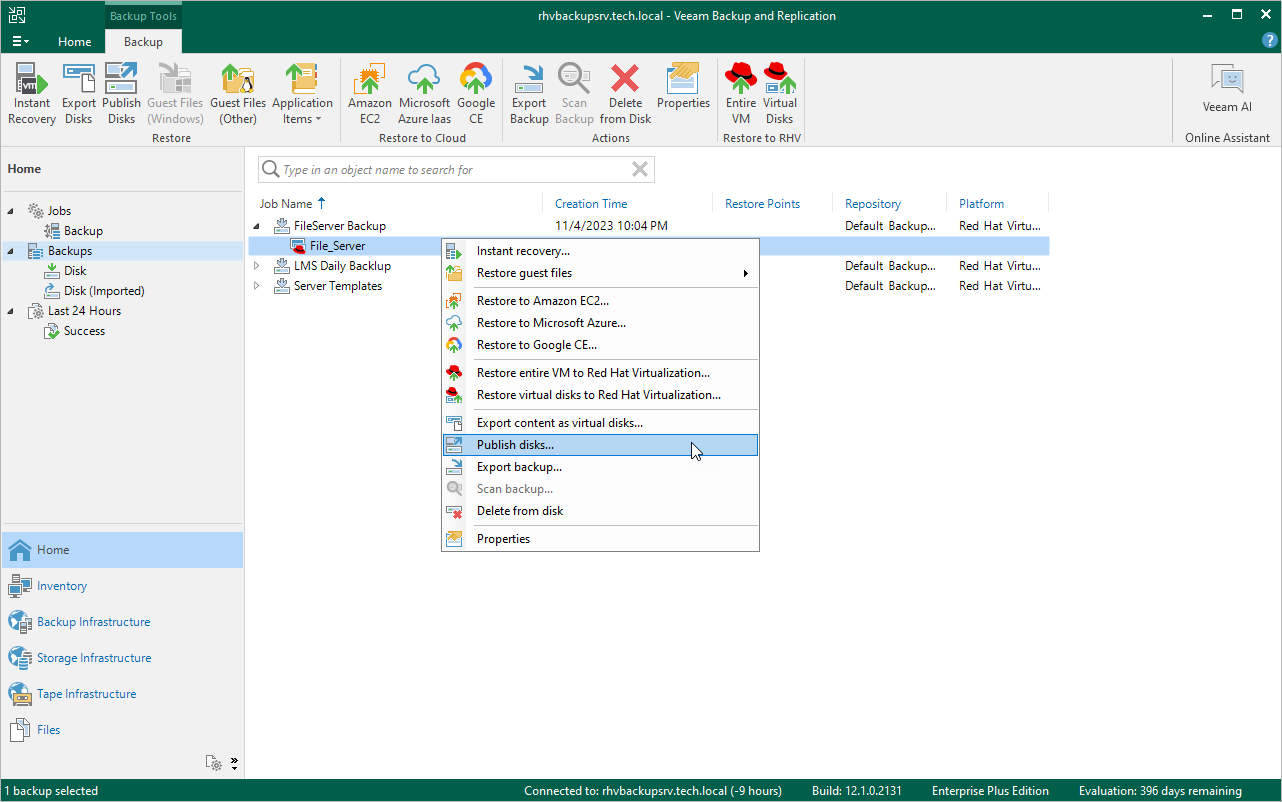Image resolution: width=1282 pixels, height=802 pixels.
Task: Select the FileServer Backup job
Action: tap(340, 226)
